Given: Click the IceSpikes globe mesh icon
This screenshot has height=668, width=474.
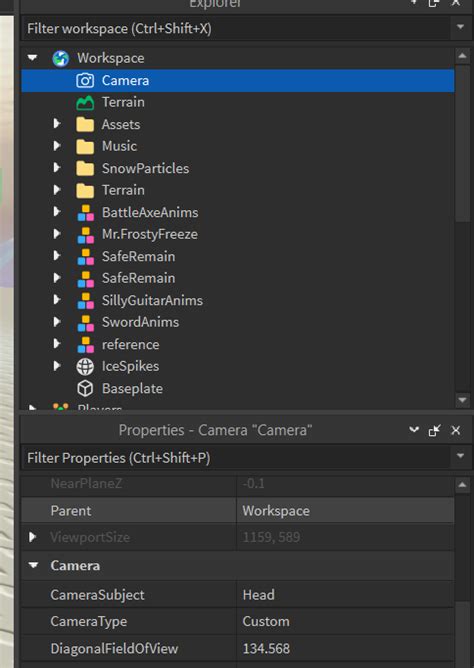Looking at the screenshot, I should 85,366.
